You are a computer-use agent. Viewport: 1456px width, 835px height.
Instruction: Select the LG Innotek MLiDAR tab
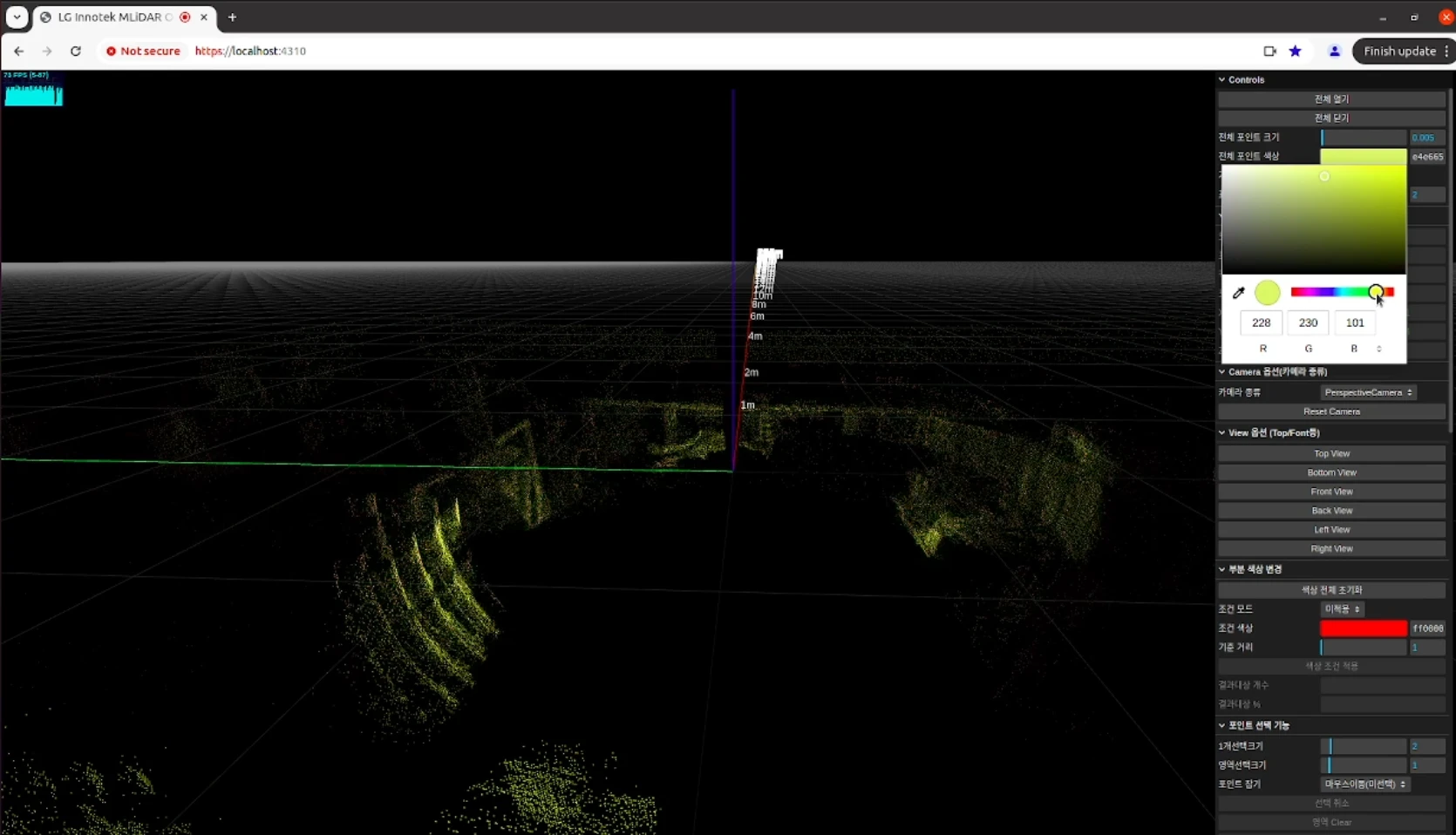(115, 17)
